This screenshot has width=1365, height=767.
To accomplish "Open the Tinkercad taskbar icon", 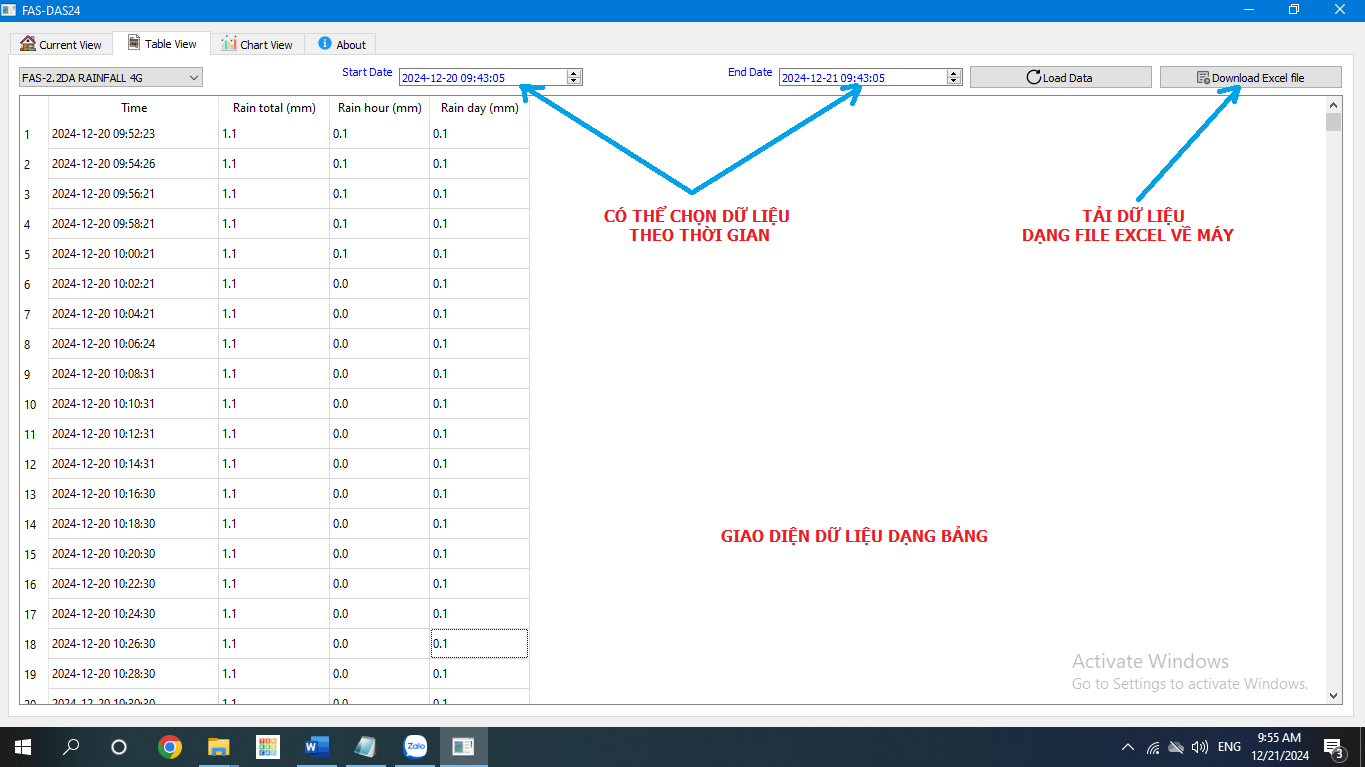I will tap(267, 747).
